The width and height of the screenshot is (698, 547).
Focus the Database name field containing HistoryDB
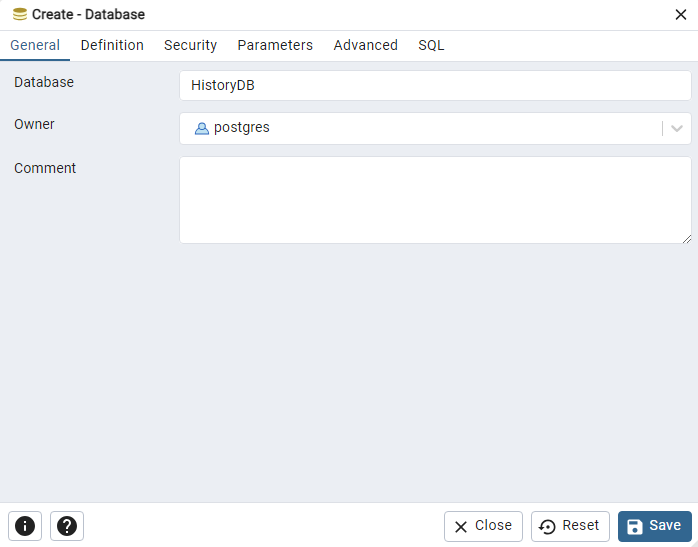point(435,86)
